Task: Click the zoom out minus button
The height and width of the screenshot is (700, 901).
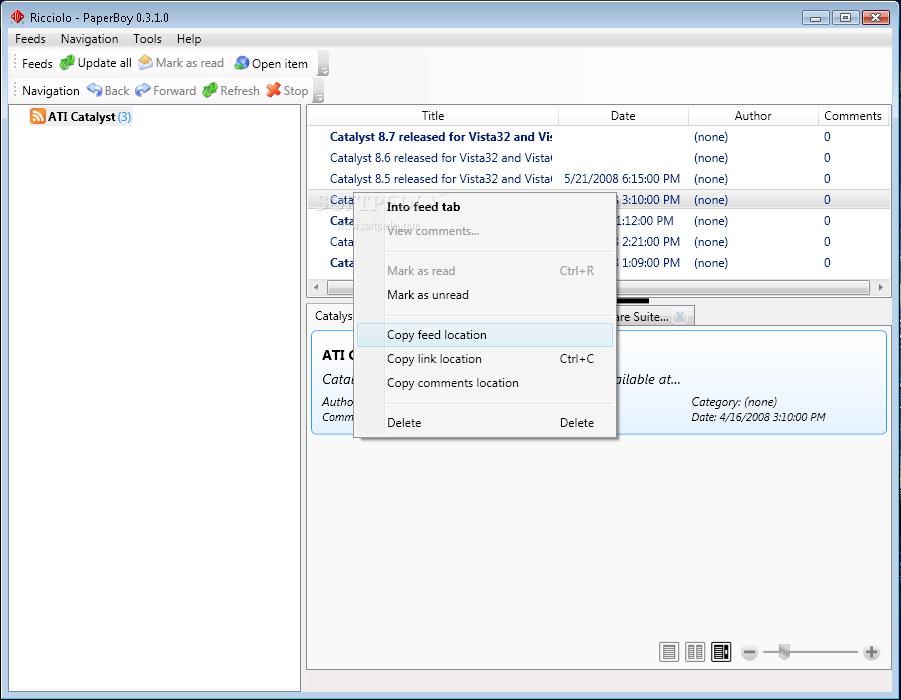Action: coord(749,652)
